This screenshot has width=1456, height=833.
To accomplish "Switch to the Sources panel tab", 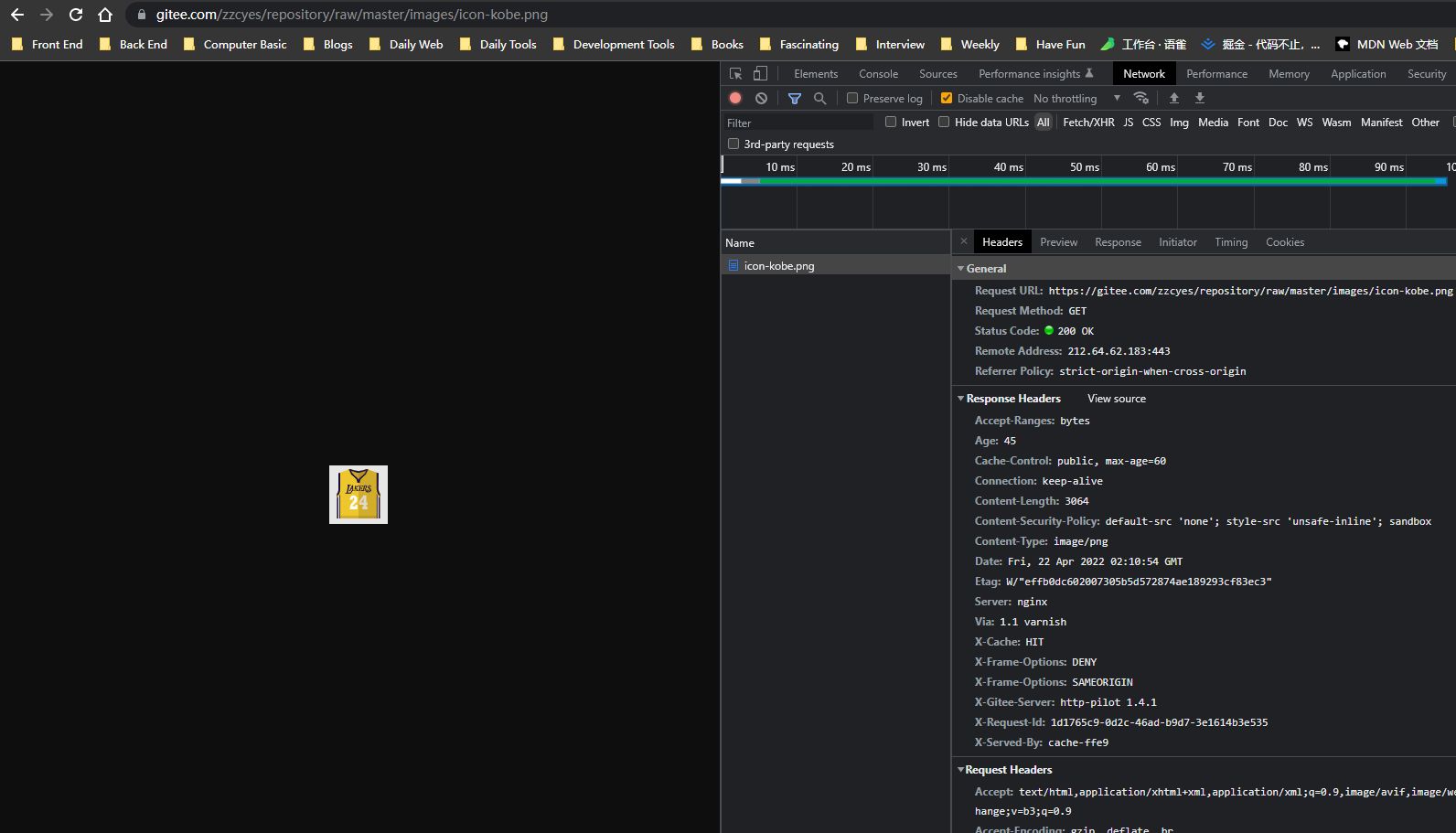I will pyautogui.click(x=938, y=74).
